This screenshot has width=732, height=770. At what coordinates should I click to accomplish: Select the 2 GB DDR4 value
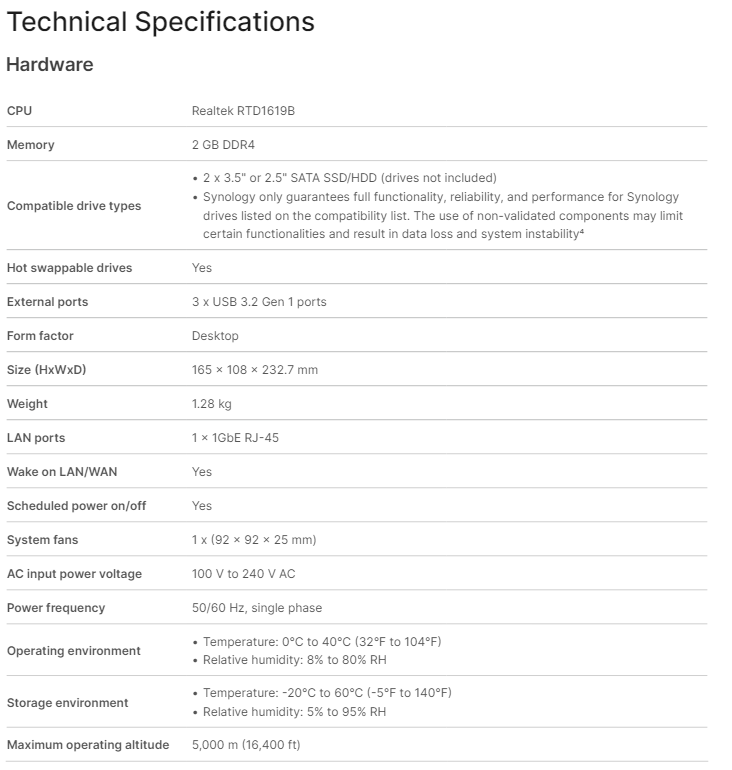(x=223, y=145)
